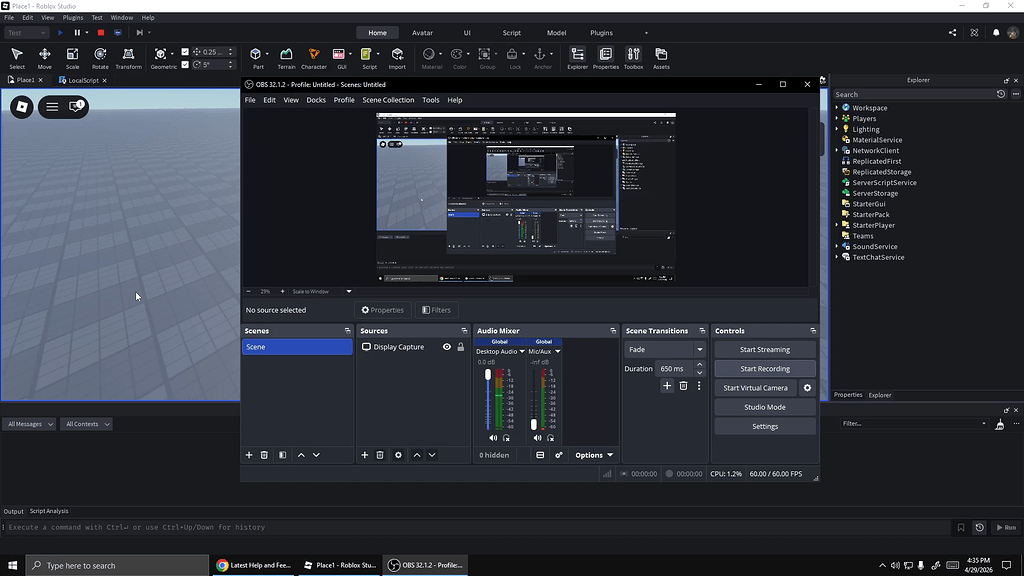Toggle the rotate snap increment checkbox
1024x576 pixels.
point(185,64)
